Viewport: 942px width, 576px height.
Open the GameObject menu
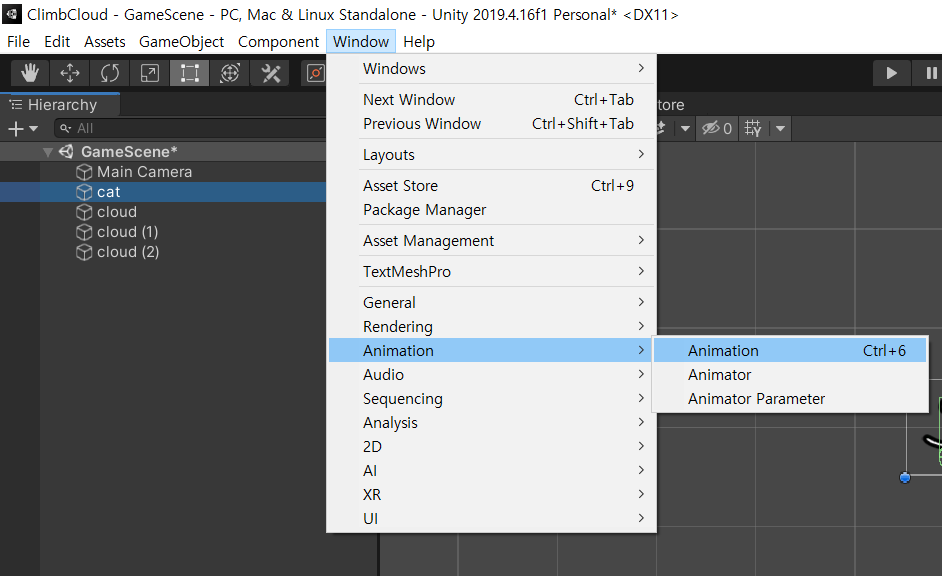coord(181,41)
